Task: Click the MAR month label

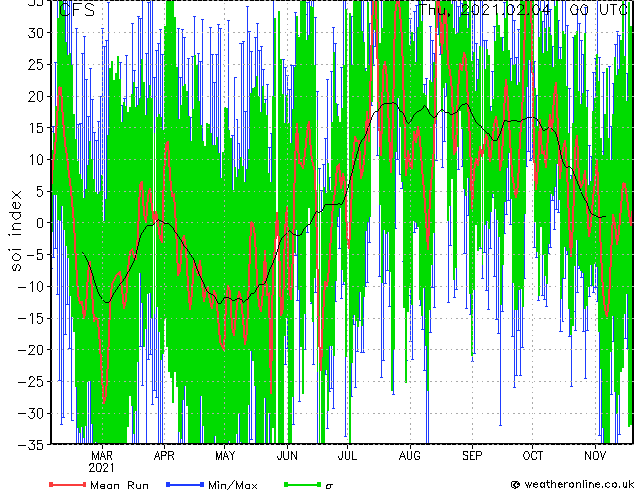Action: pos(102,456)
